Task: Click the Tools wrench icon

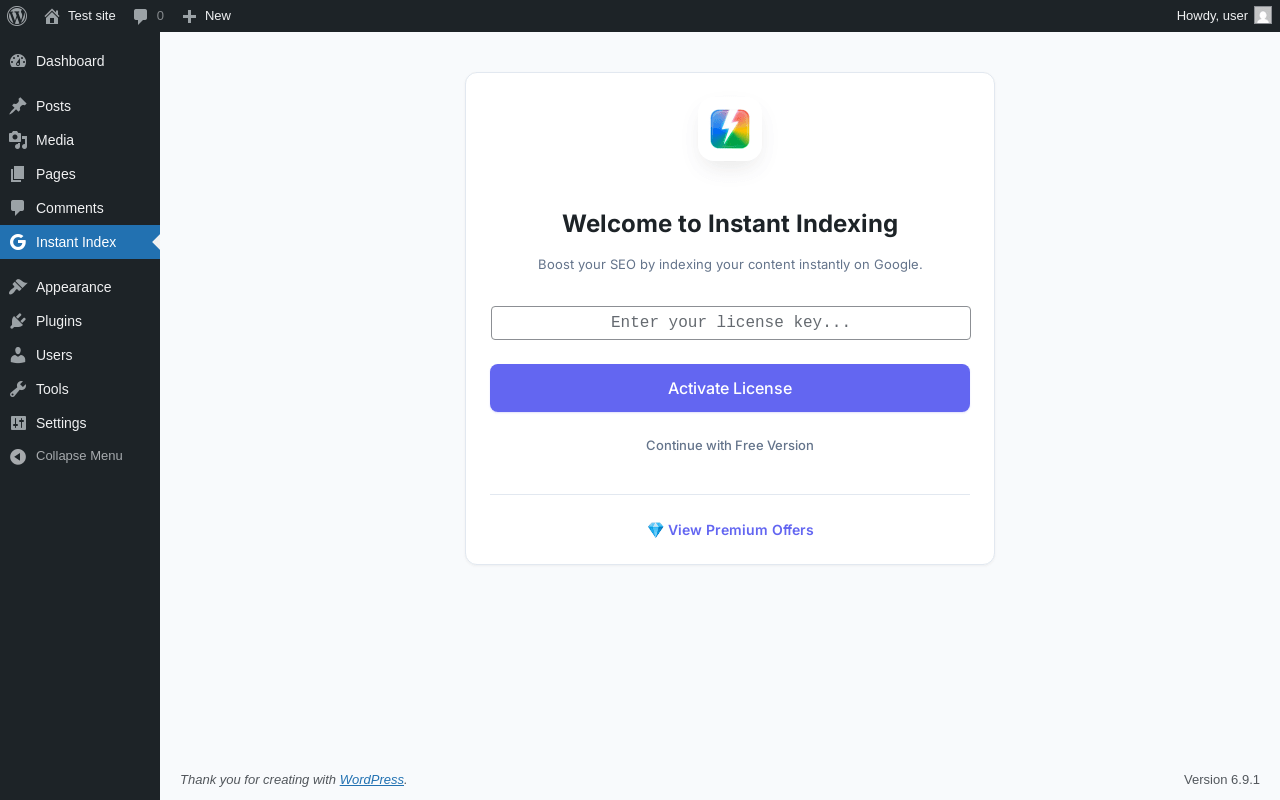Action: tap(18, 389)
